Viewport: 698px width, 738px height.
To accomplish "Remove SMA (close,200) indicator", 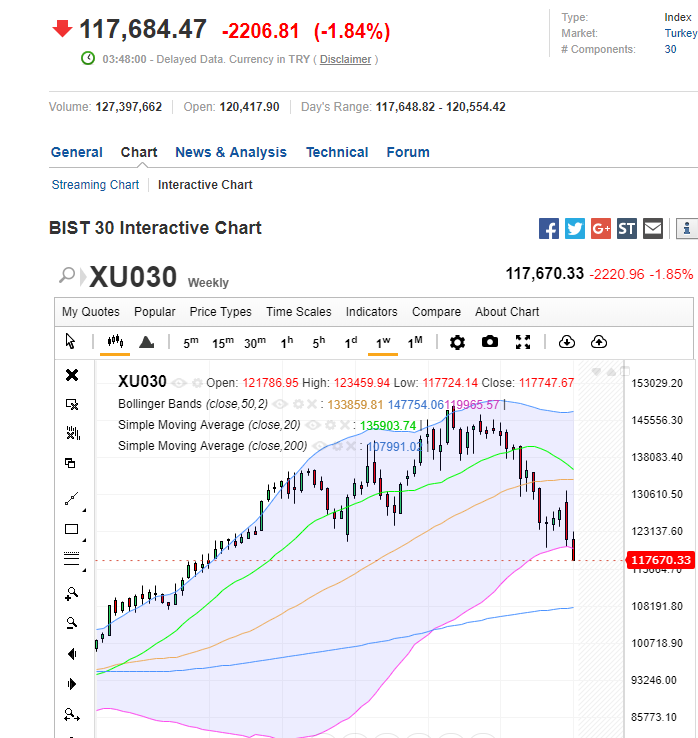I will point(351,446).
